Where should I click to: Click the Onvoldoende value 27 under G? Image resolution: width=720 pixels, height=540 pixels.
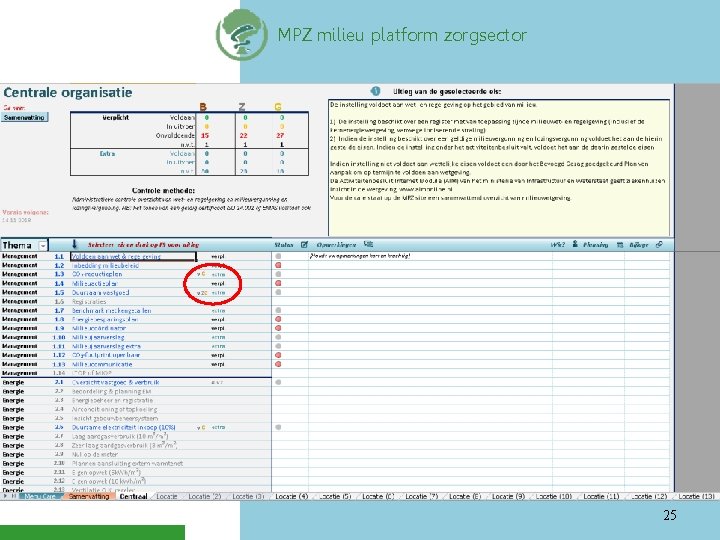280,135
